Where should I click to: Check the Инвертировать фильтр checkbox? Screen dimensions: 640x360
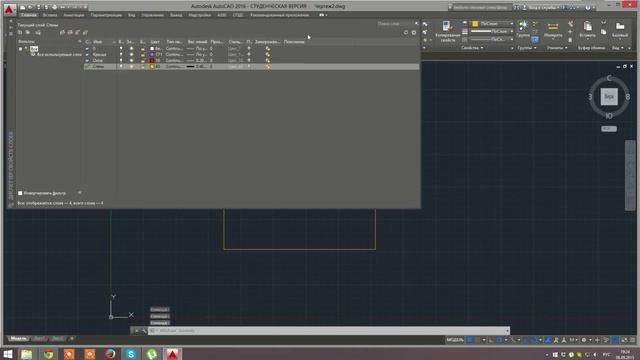point(20,193)
